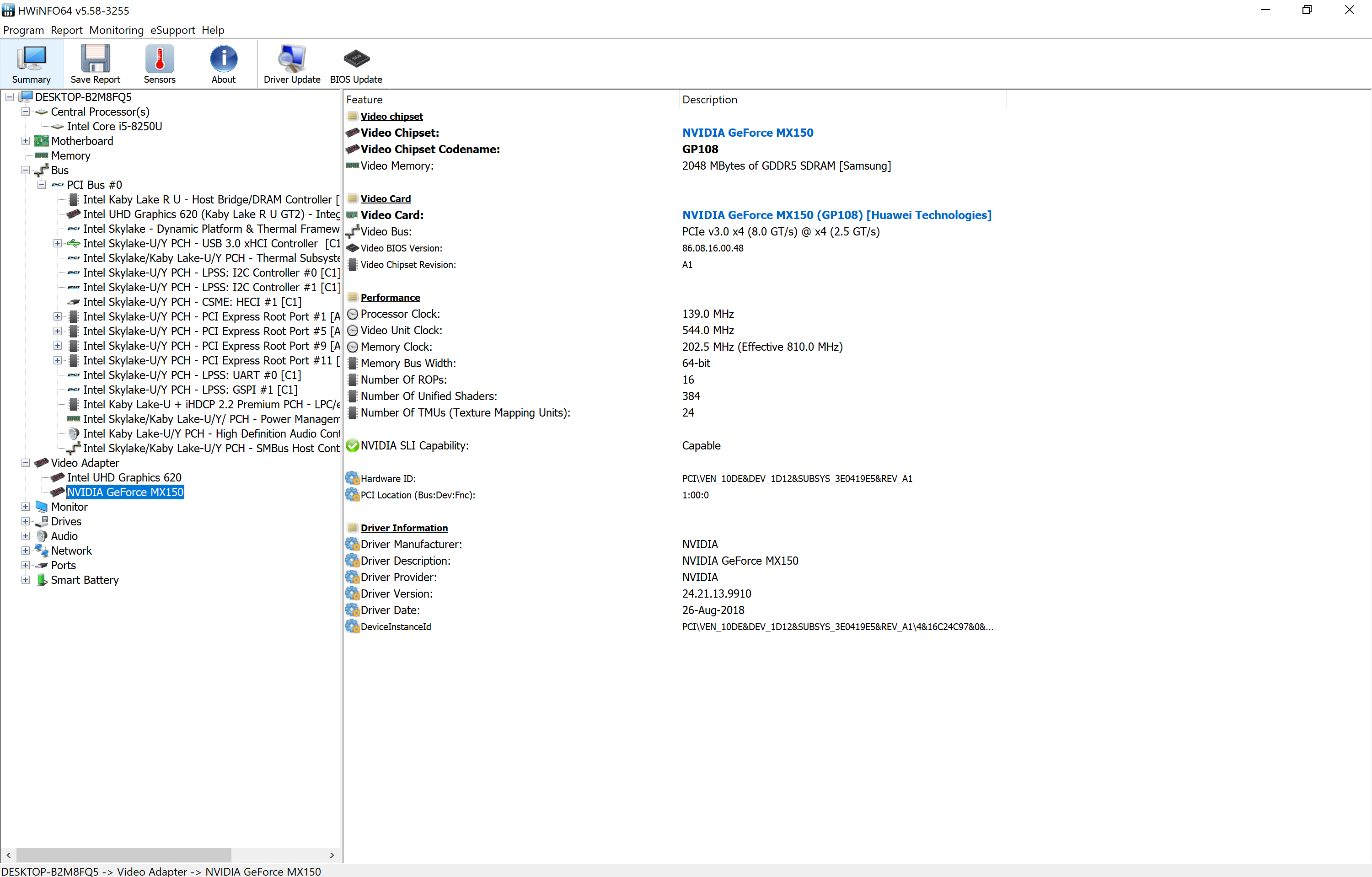This screenshot has width=1372, height=877.
Task: Click the Video BIOS Version chip icon
Action: point(353,248)
